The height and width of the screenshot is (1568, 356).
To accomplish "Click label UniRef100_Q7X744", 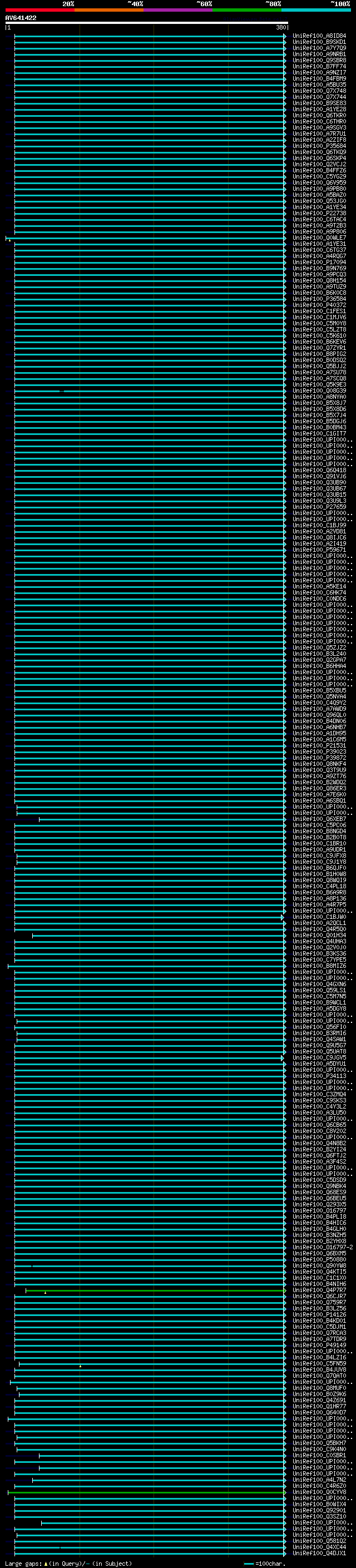I will click(319, 97).
